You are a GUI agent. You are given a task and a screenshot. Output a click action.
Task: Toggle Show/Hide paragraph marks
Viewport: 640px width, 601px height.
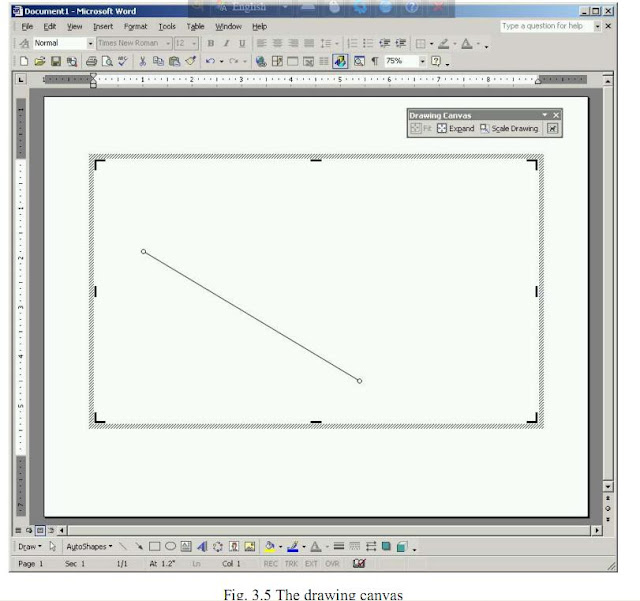tap(375, 61)
